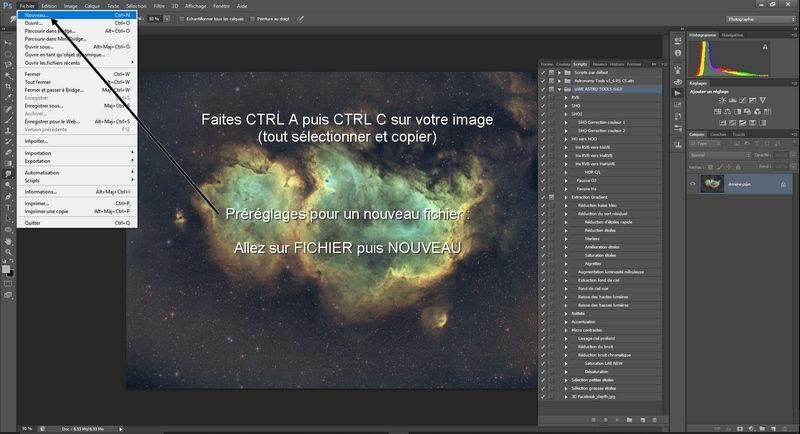This screenshot has height=434, width=800.
Task: Create new layer group folder in Calques panel
Action: click(762, 429)
